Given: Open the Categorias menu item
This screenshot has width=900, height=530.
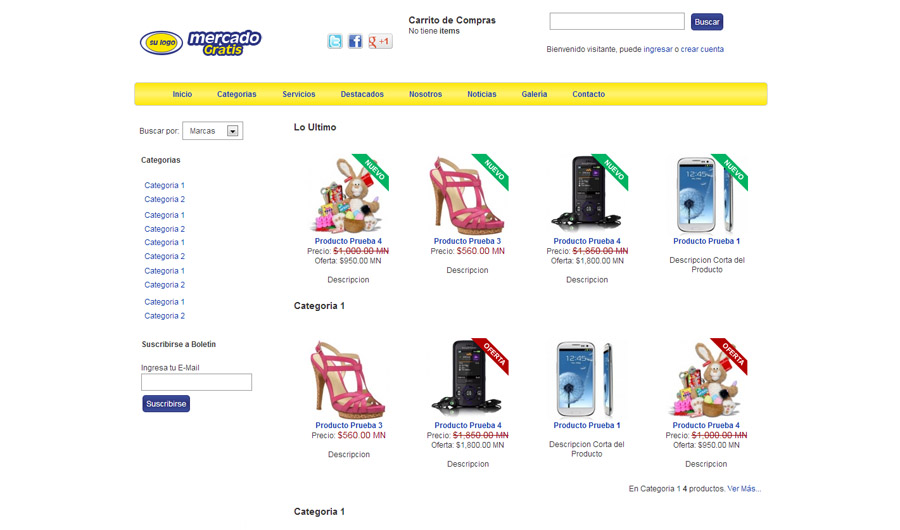Looking at the screenshot, I should (236, 94).
